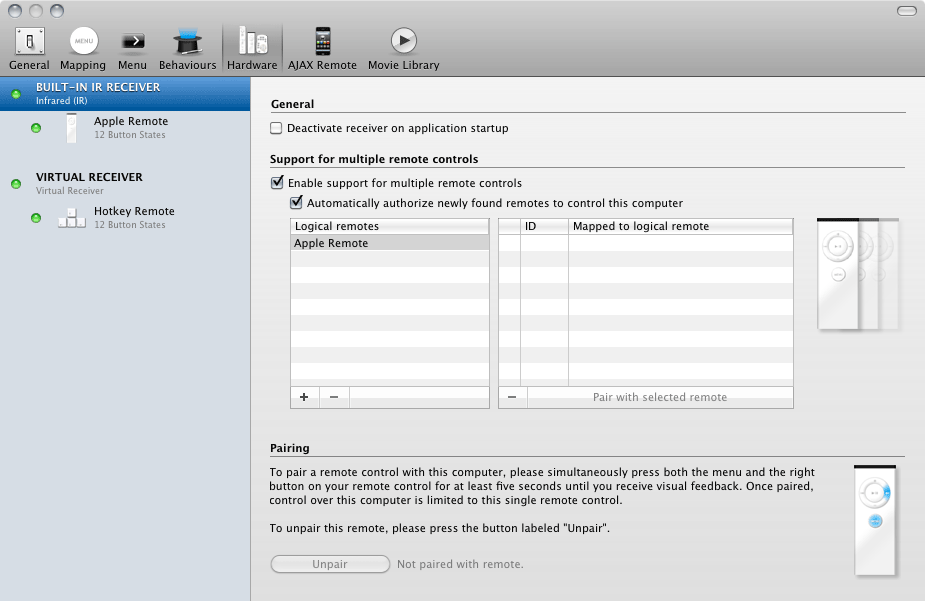This screenshot has width=925, height=601.
Task: Open the Movie Library pane
Action: 403,48
